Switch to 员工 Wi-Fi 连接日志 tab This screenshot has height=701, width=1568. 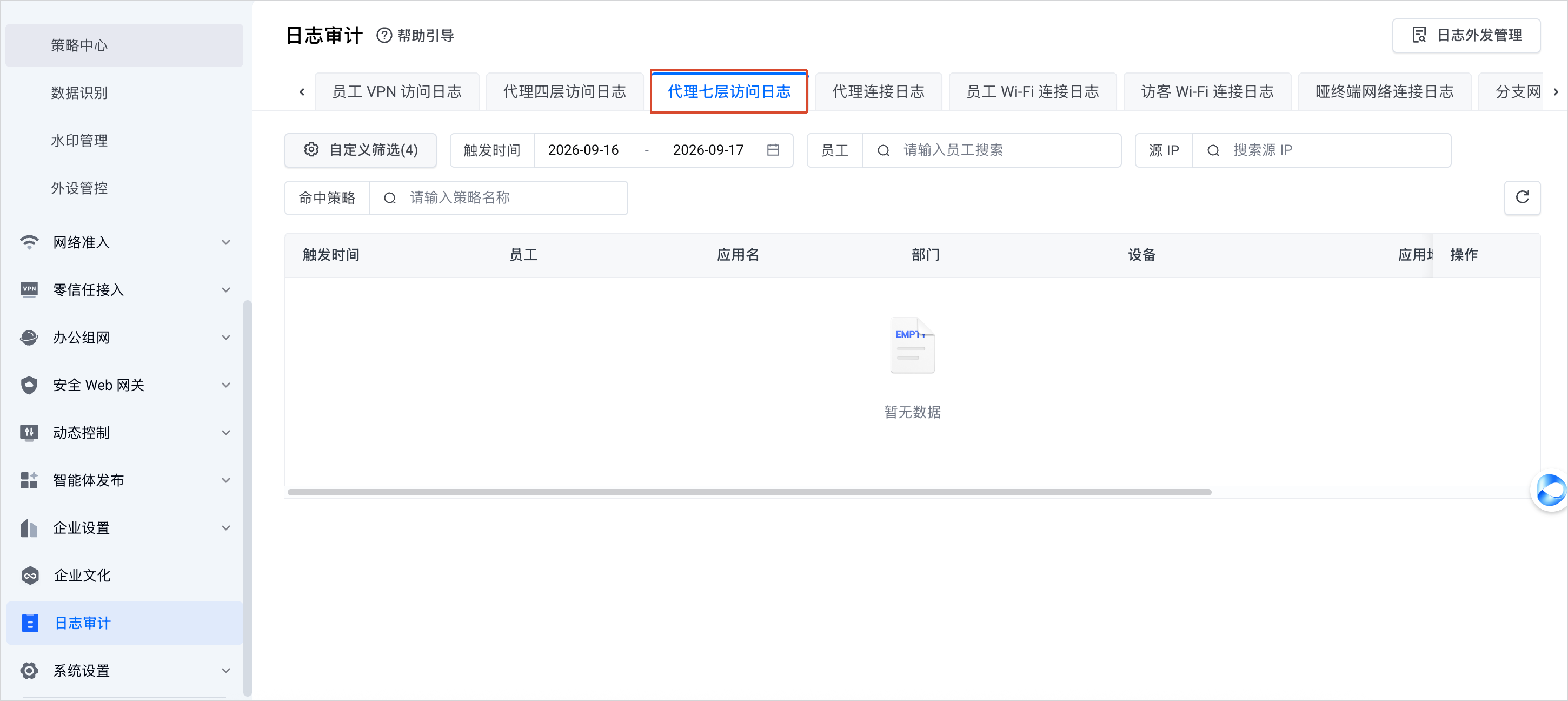coord(1032,92)
